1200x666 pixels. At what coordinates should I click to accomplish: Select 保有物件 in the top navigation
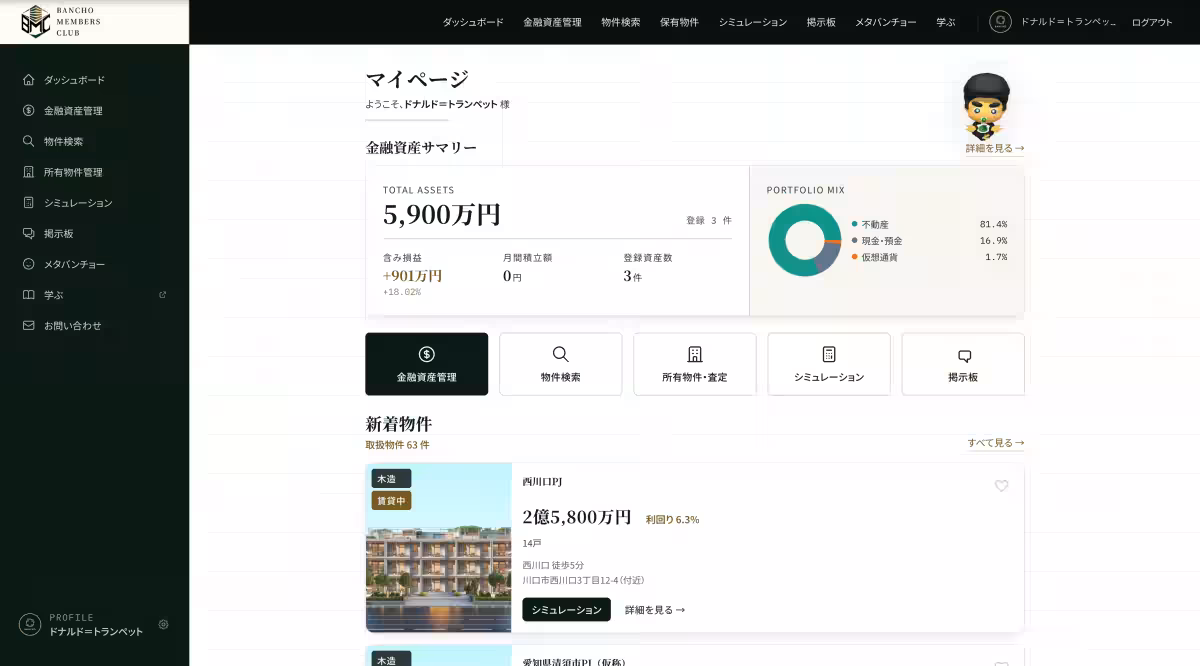pyautogui.click(x=680, y=22)
